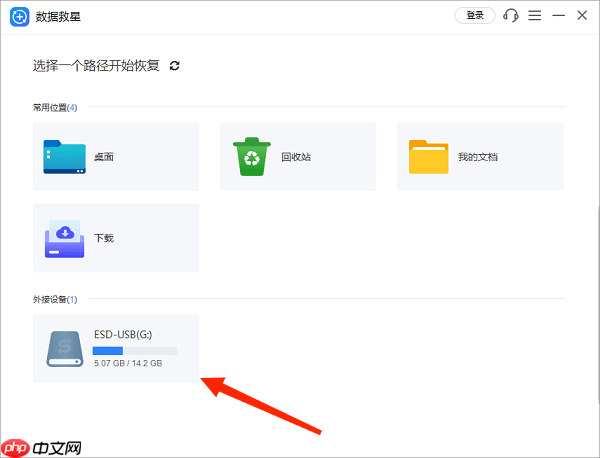Select the 桌面 desktop folder icon
600x458 pixels.
click(x=65, y=157)
